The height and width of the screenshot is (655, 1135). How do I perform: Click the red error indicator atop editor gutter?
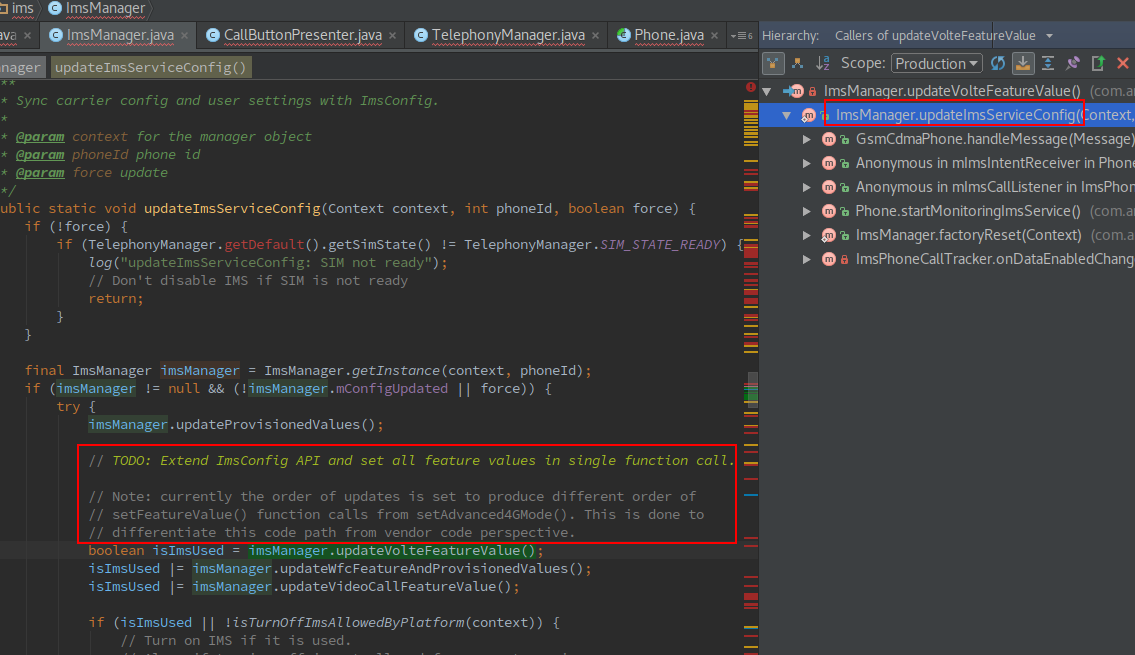pos(751,88)
